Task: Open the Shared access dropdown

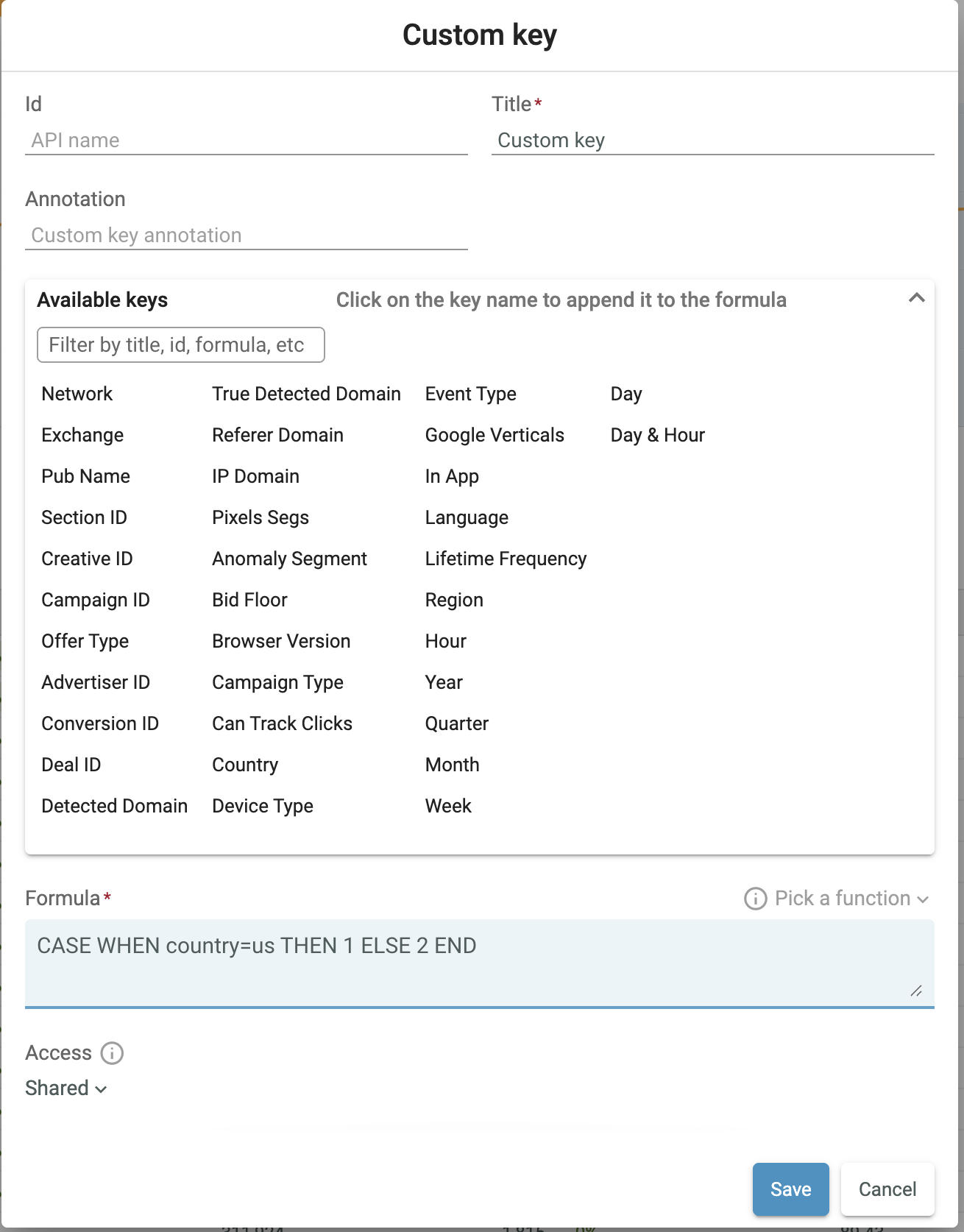Action: click(x=66, y=1088)
